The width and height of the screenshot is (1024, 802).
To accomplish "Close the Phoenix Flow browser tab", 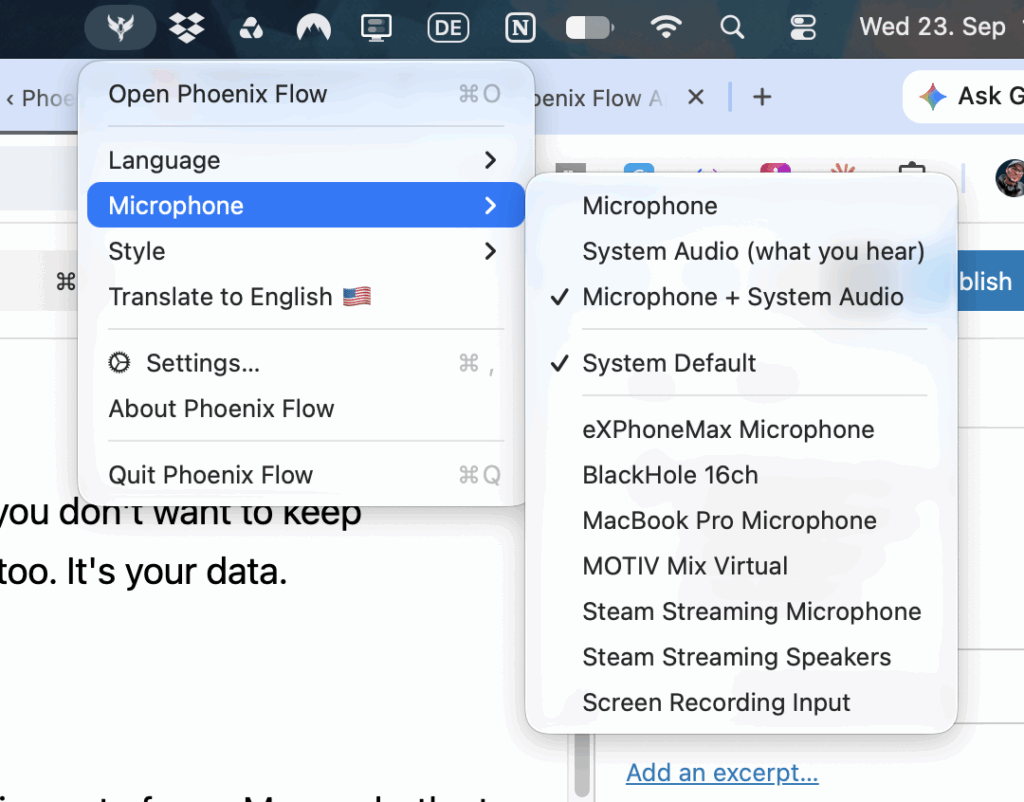I will pyautogui.click(x=696, y=97).
